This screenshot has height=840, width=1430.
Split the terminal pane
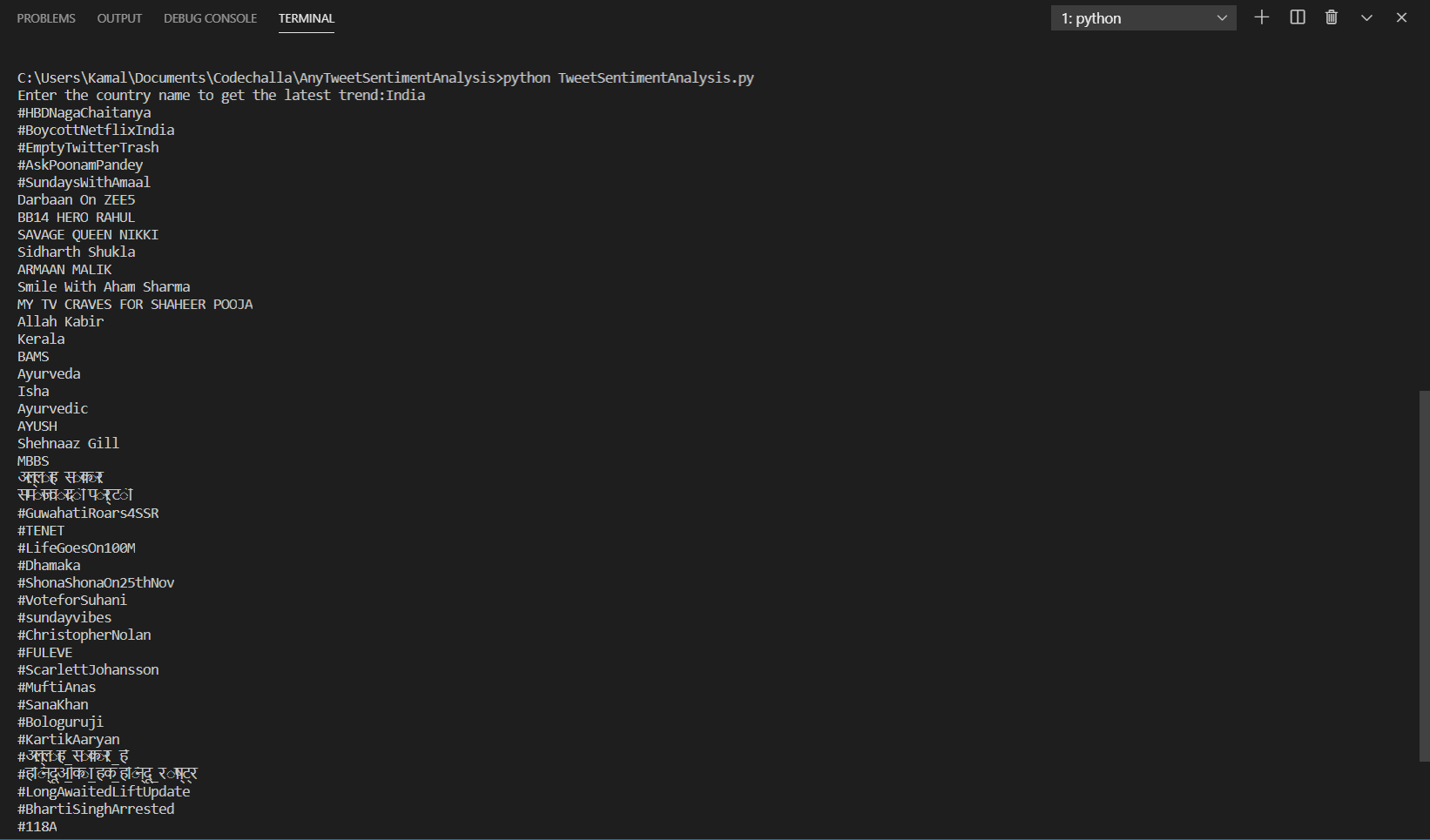coord(1298,17)
